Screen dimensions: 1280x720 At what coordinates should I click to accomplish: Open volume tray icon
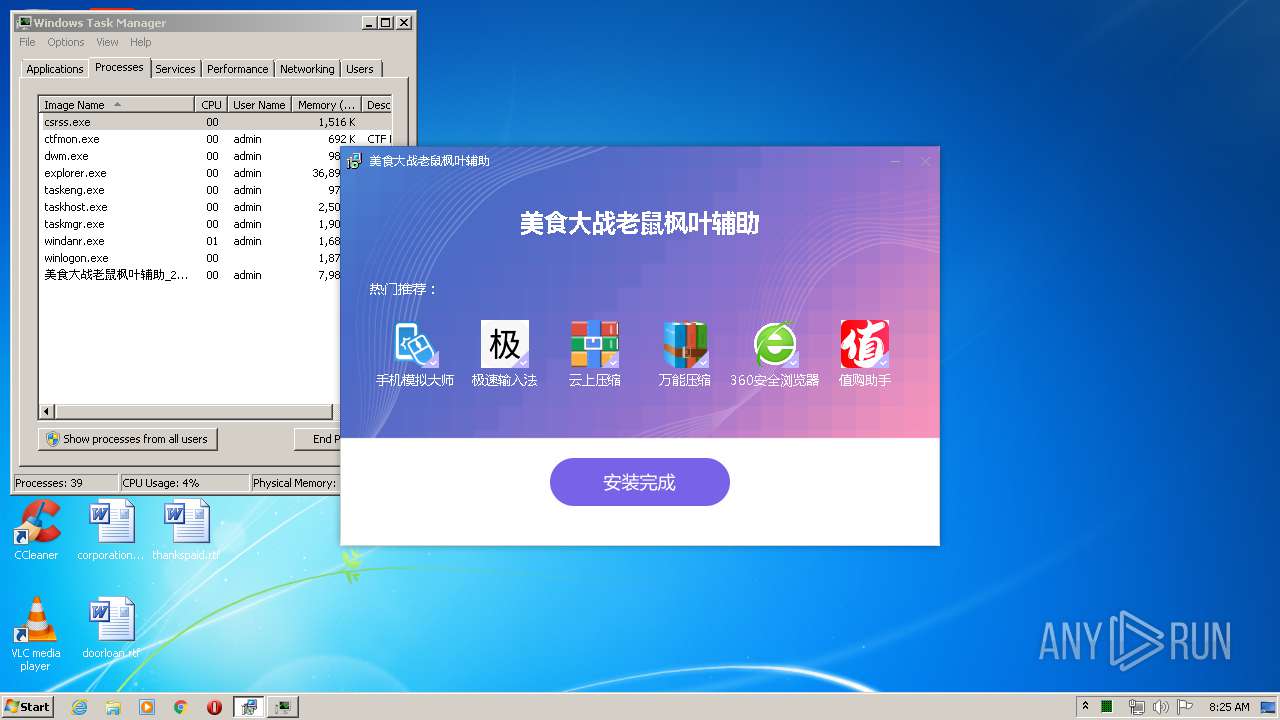point(1161,706)
